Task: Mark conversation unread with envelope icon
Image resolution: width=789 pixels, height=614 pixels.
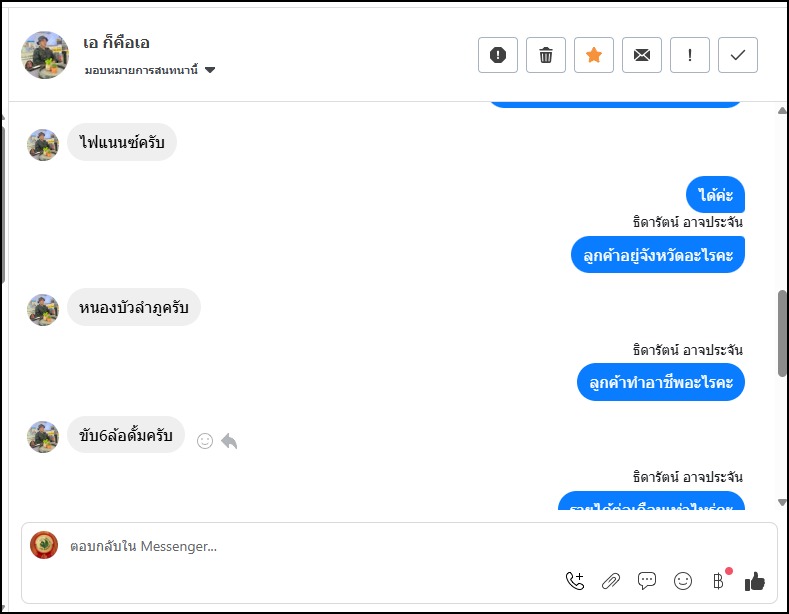Action: pyautogui.click(x=641, y=55)
